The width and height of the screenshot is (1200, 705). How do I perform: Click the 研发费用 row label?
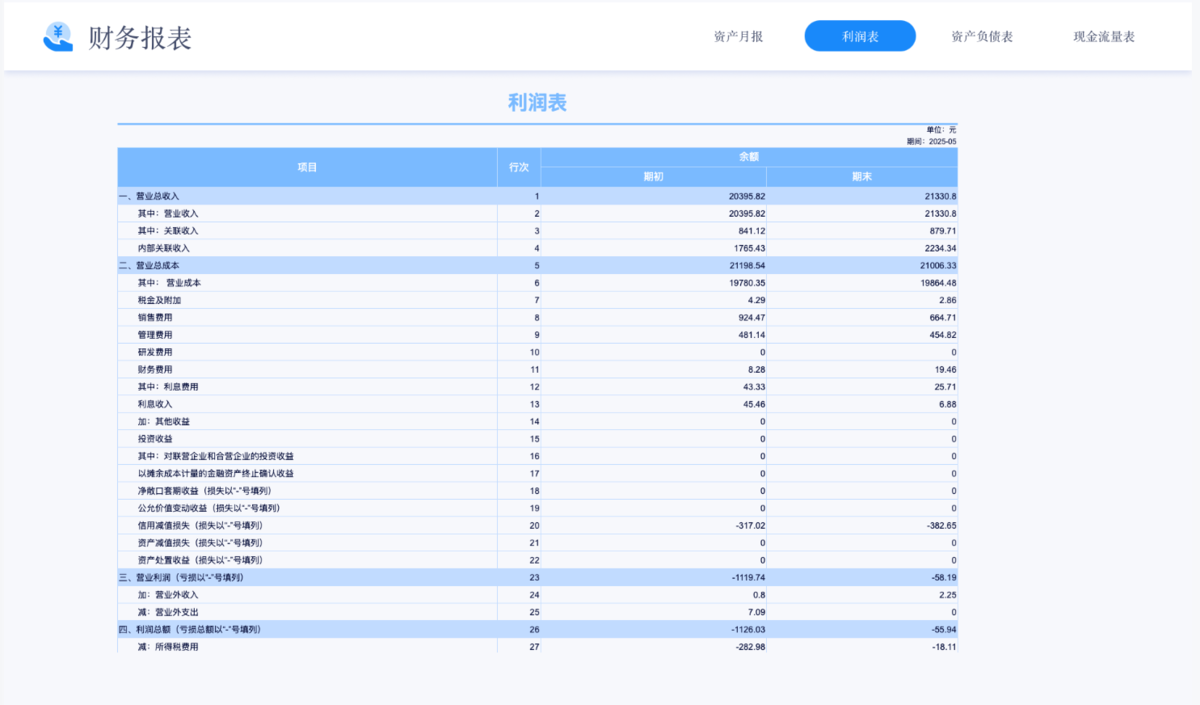click(x=155, y=352)
